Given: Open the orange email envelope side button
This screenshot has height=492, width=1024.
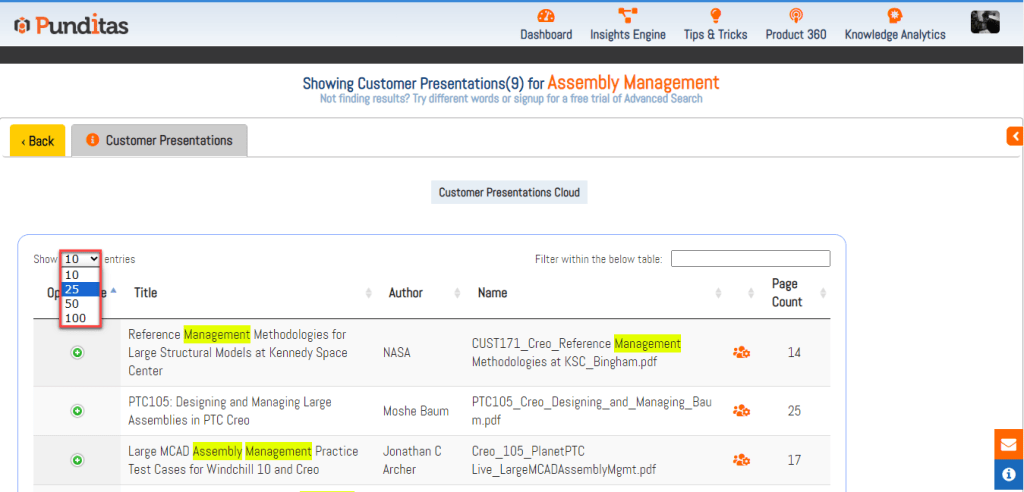Looking at the screenshot, I should [1008, 444].
